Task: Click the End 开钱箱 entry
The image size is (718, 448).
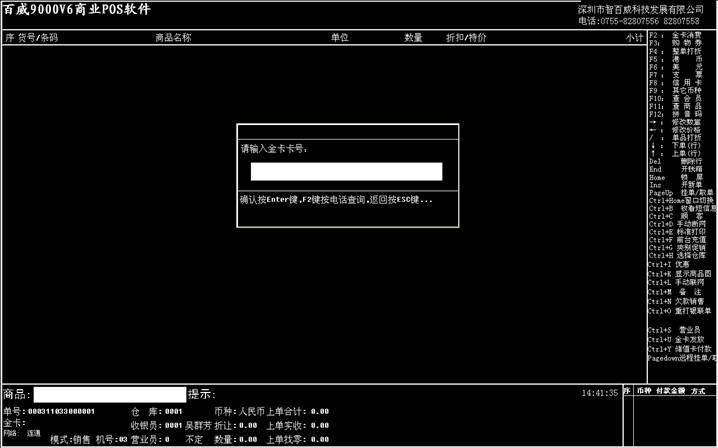Action: pyautogui.click(x=675, y=169)
